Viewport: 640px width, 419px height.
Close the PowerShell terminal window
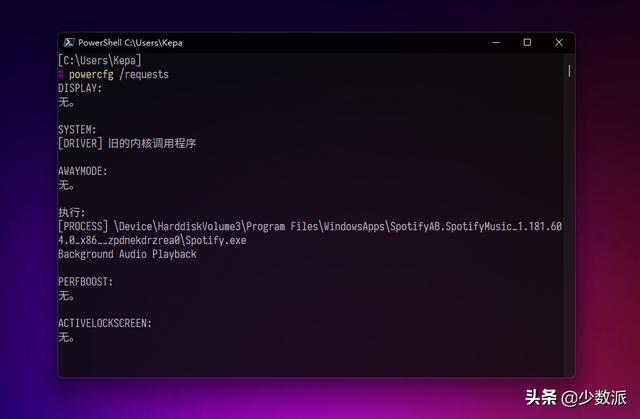pyautogui.click(x=559, y=42)
